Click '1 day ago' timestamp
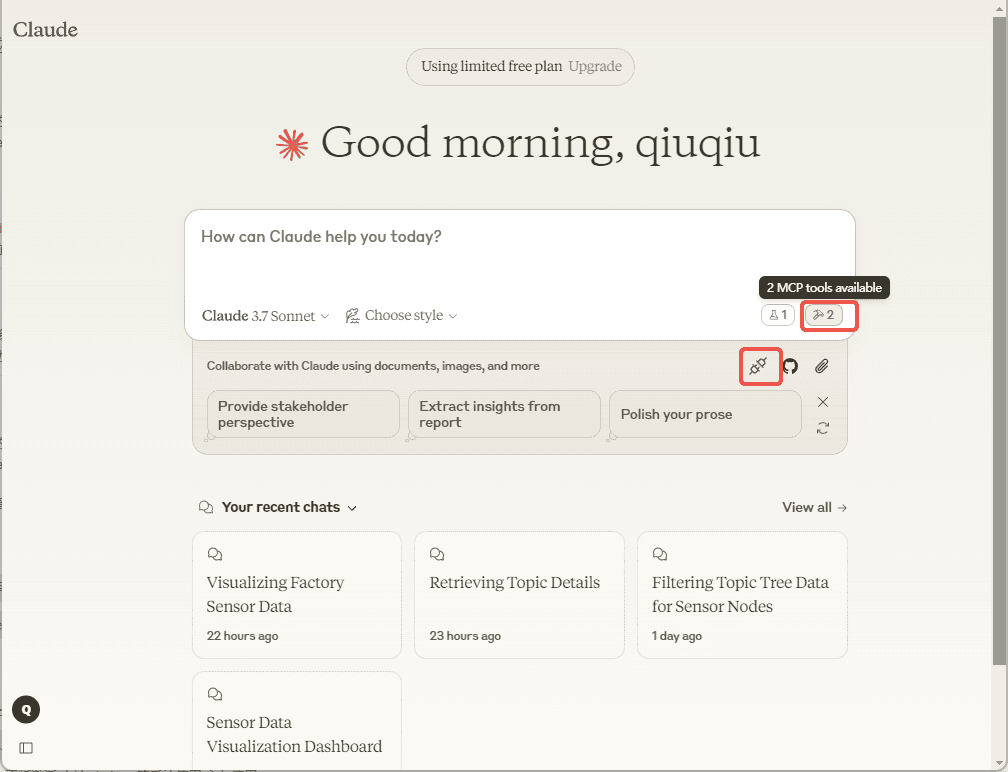 click(677, 636)
